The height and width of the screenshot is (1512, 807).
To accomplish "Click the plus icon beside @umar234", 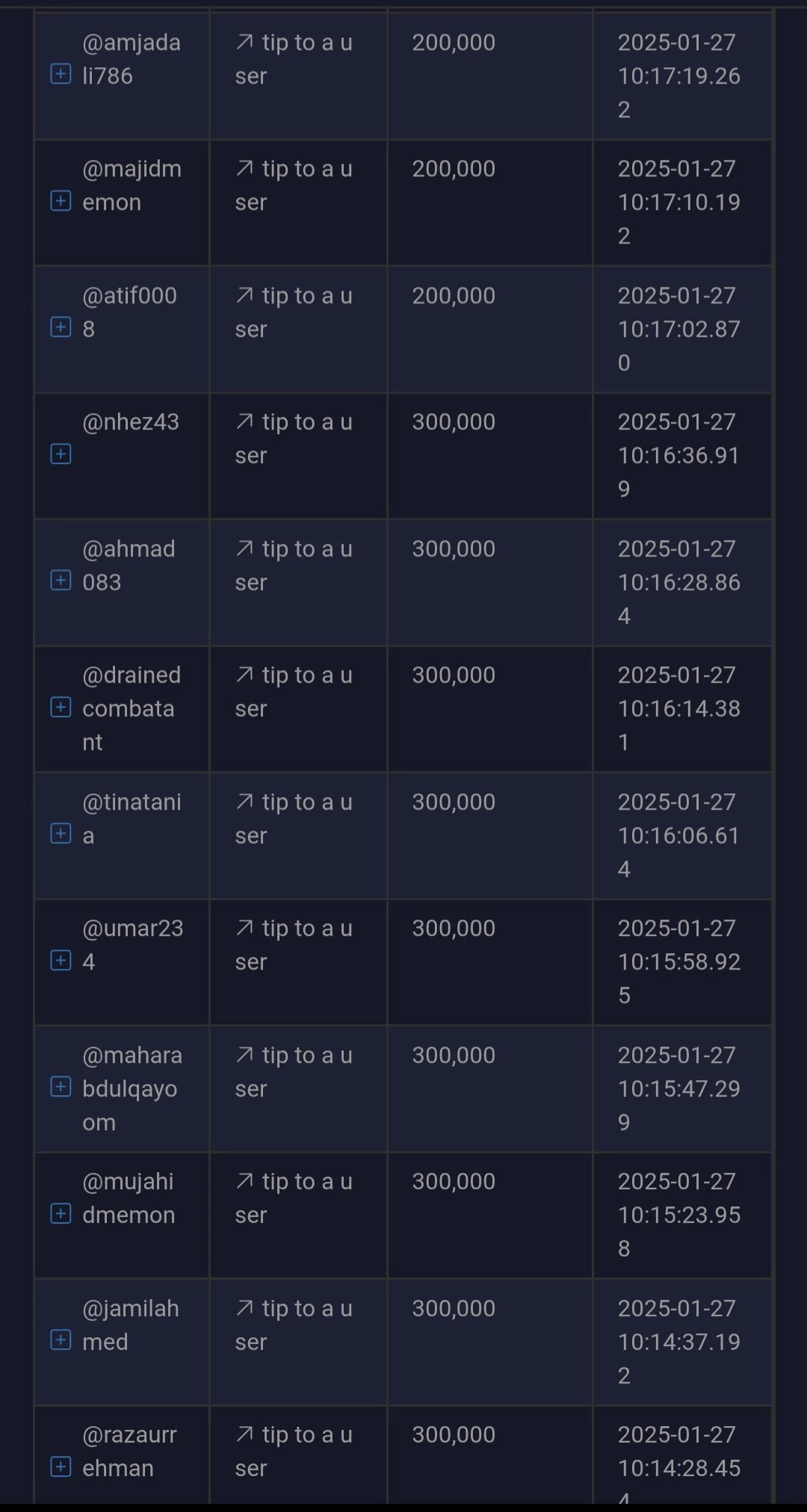I will tap(61, 960).
